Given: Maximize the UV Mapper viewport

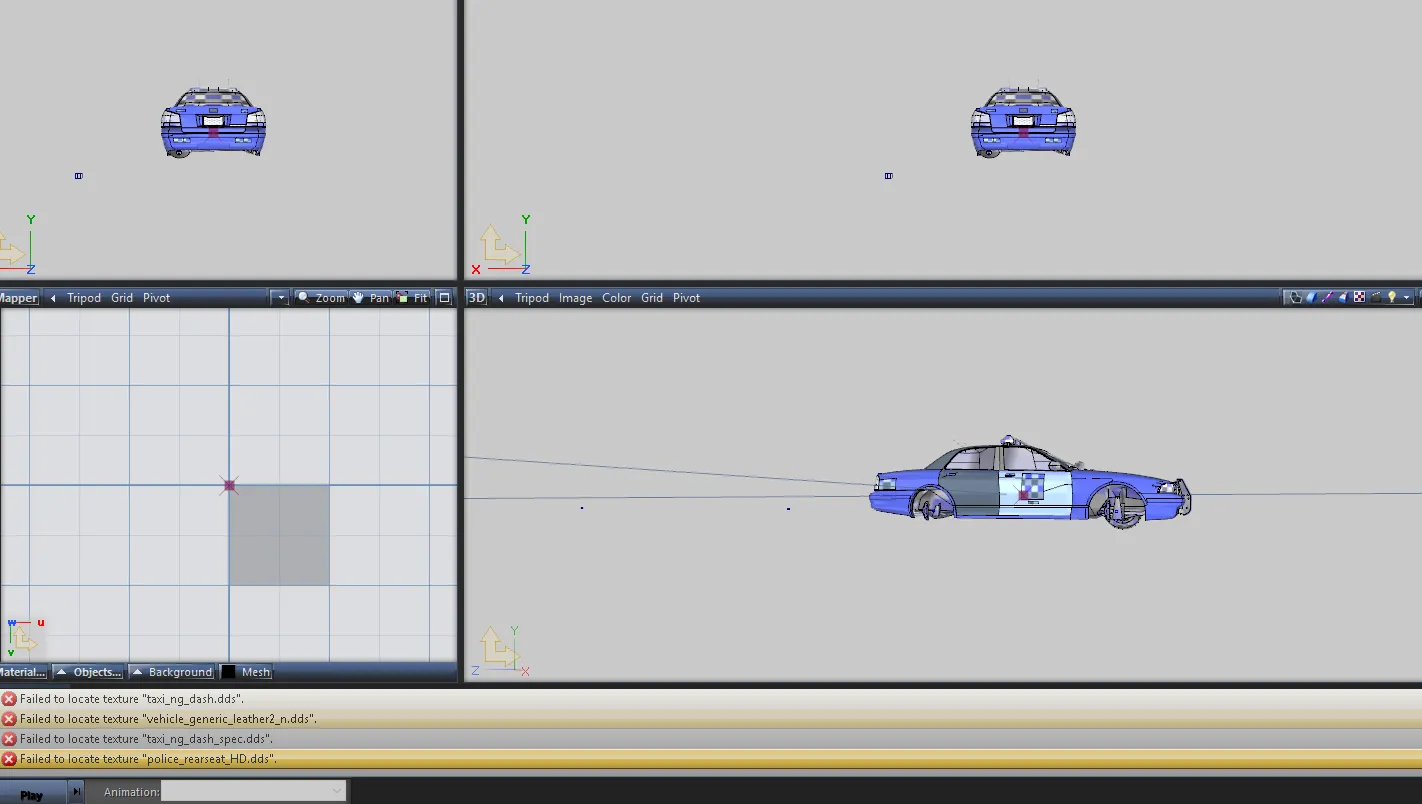Looking at the screenshot, I should [445, 298].
